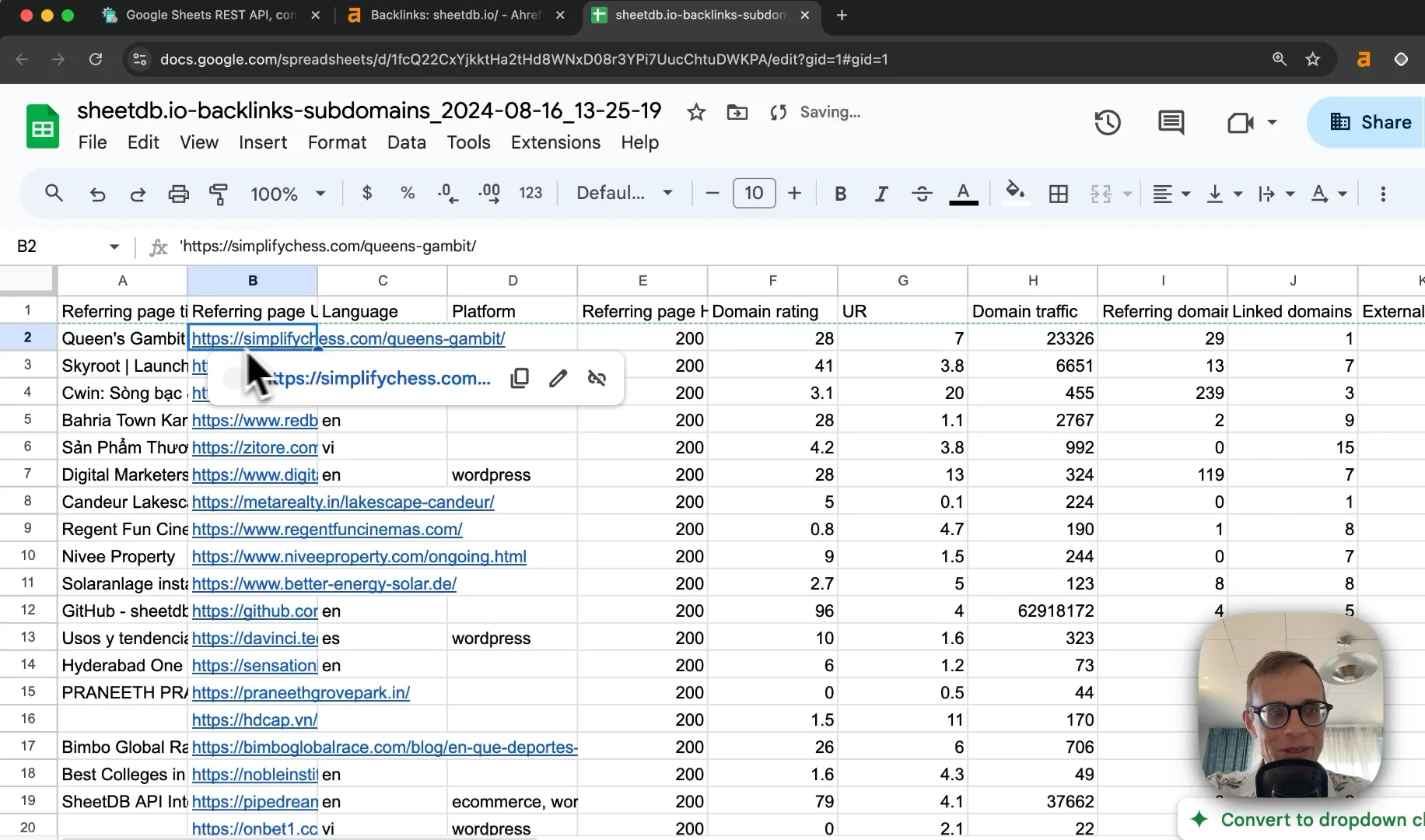
Task: Open the Data menu
Action: pos(406,142)
